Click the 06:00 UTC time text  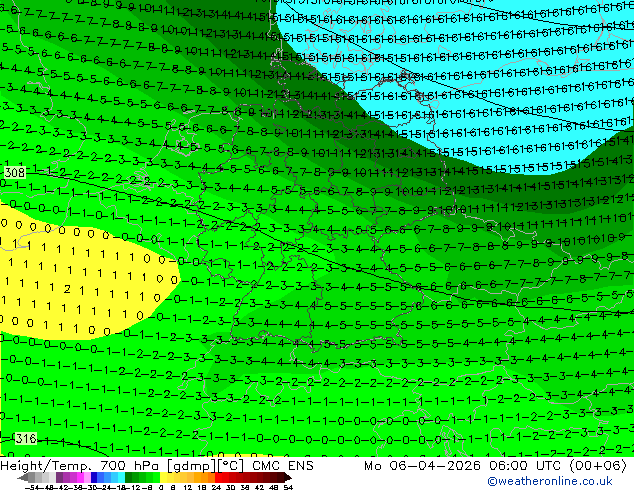tap(527, 466)
